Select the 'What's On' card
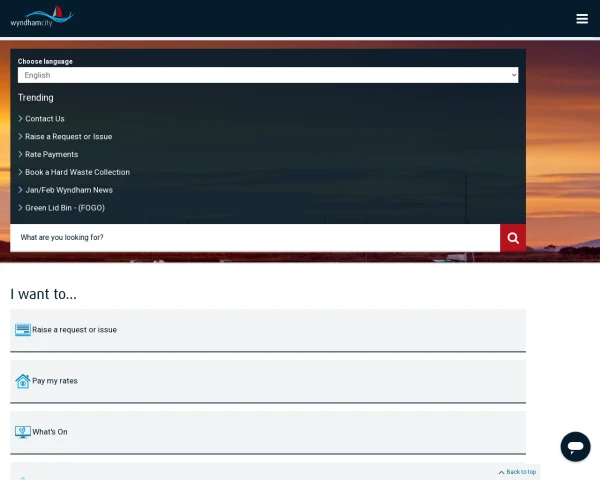The image size is (600, 480). 268,433
